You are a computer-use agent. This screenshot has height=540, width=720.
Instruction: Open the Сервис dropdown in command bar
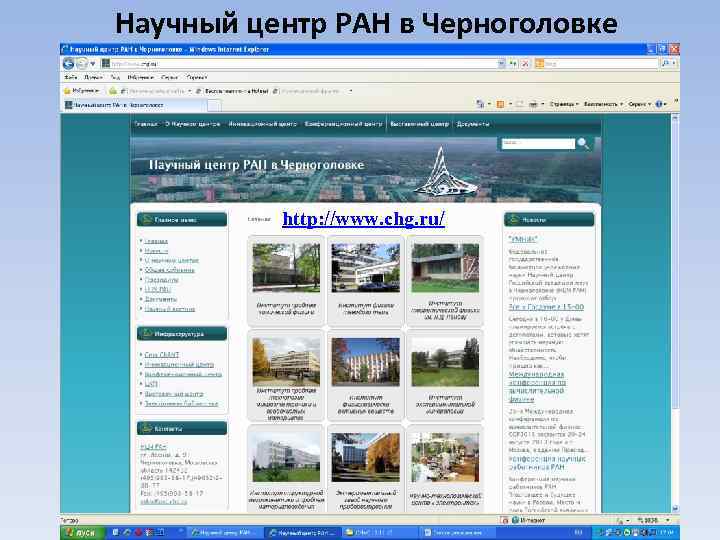[x=640, y=104]
